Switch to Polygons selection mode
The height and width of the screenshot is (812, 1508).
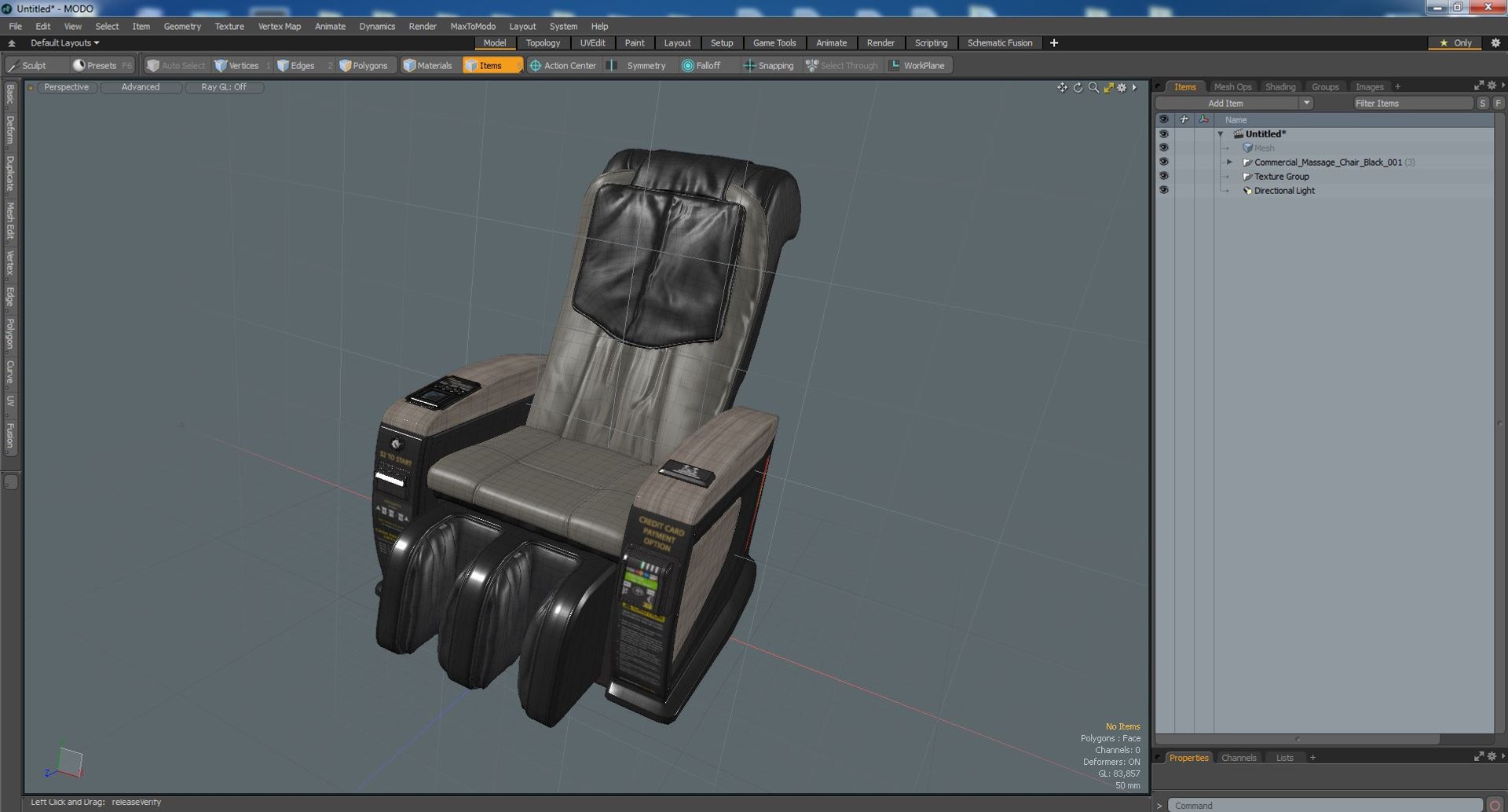point(364,65)
